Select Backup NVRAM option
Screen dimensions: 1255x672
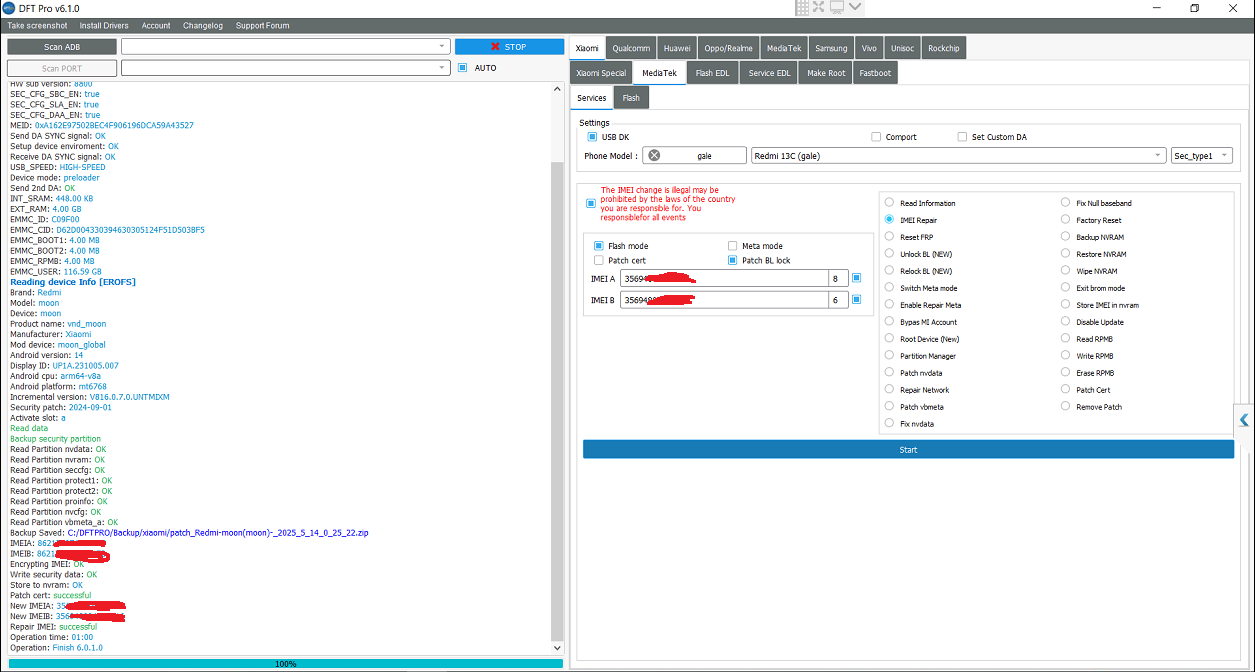(1094, 237)
